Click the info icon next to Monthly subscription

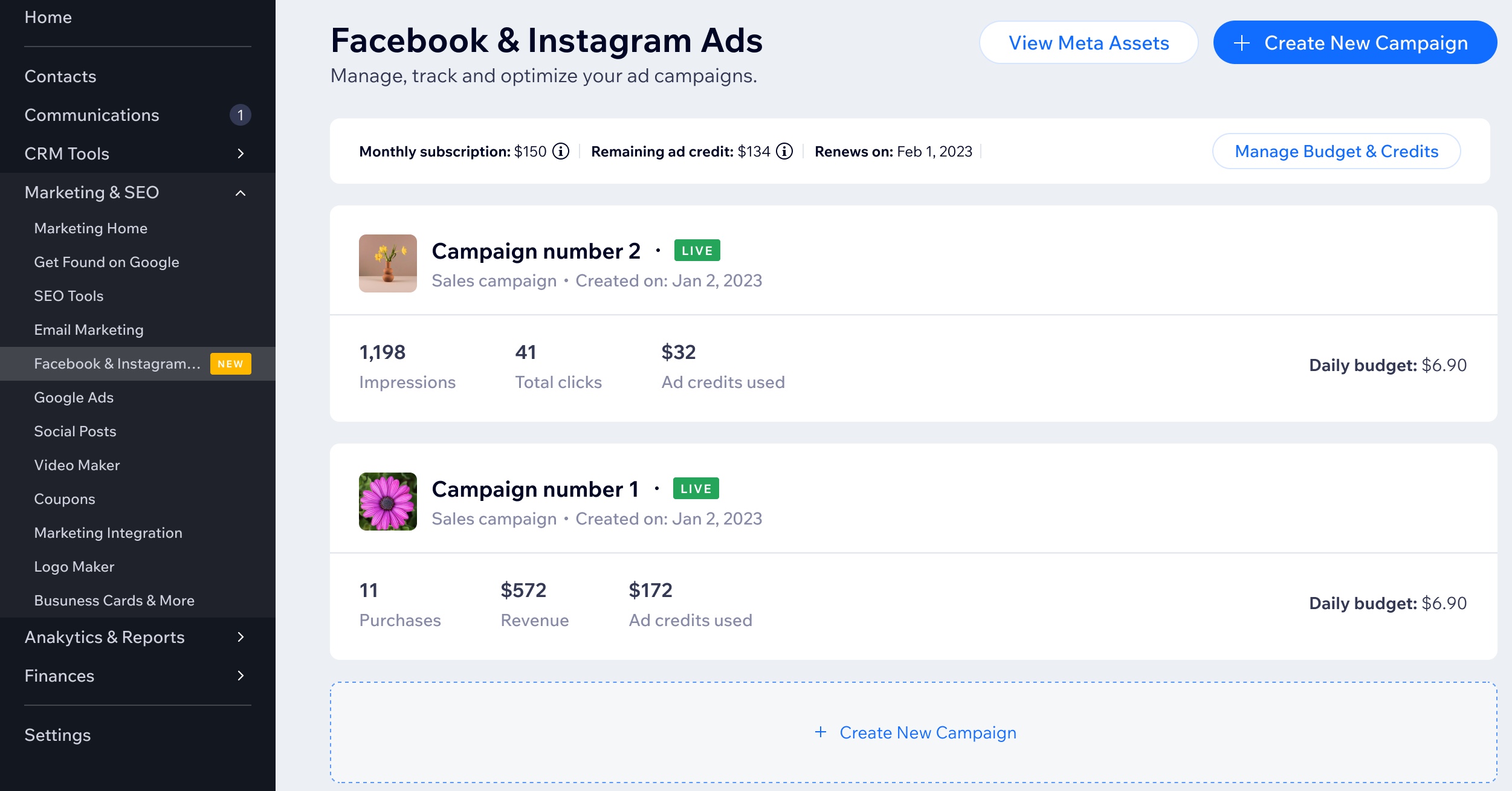coord(562,152)
